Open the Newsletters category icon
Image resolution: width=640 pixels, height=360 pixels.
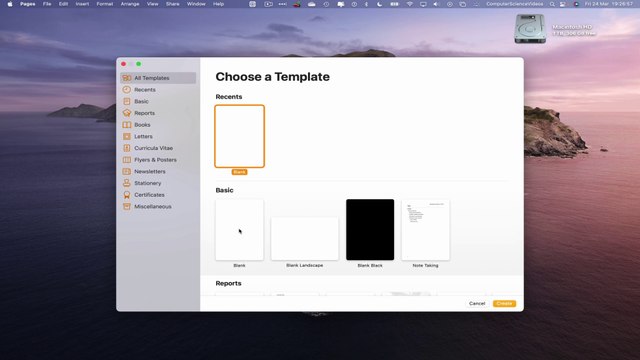[127, 171]
